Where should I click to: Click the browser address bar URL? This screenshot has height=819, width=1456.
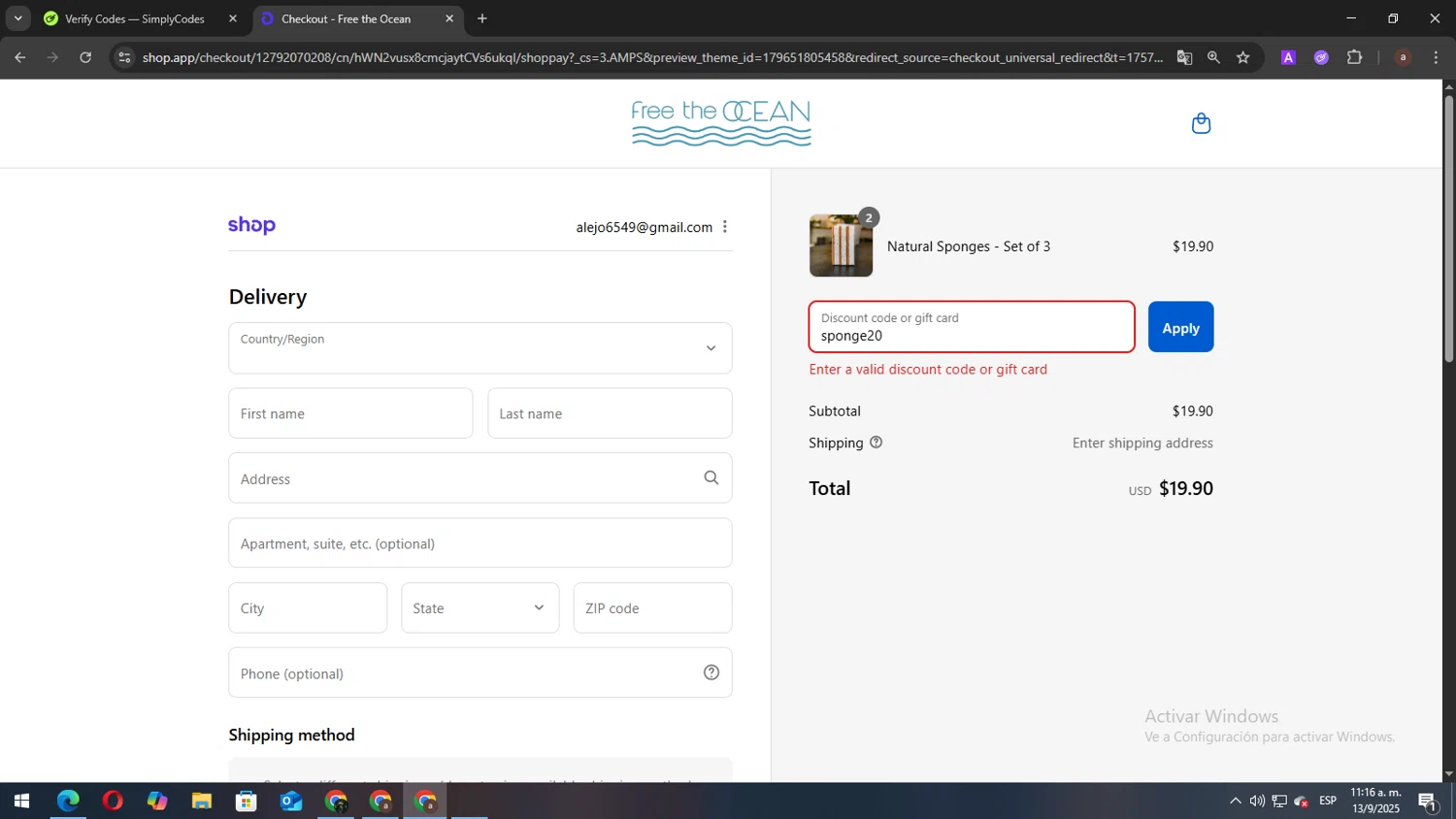coord(652,57)
